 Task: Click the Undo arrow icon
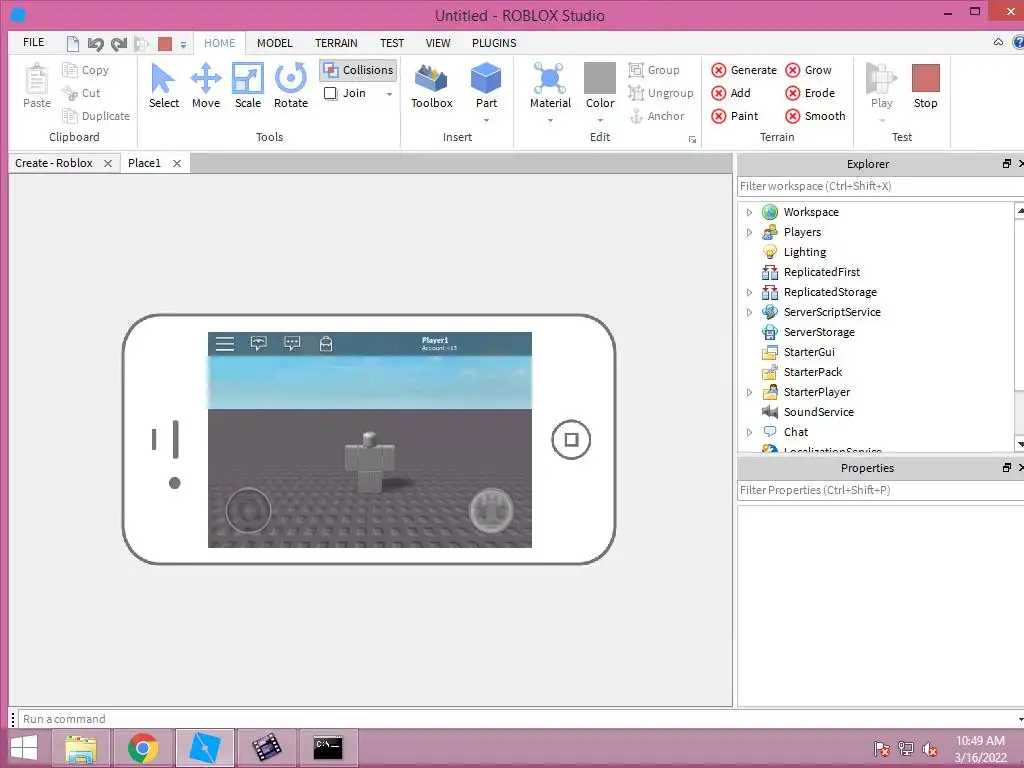click(x=95, y=44)
